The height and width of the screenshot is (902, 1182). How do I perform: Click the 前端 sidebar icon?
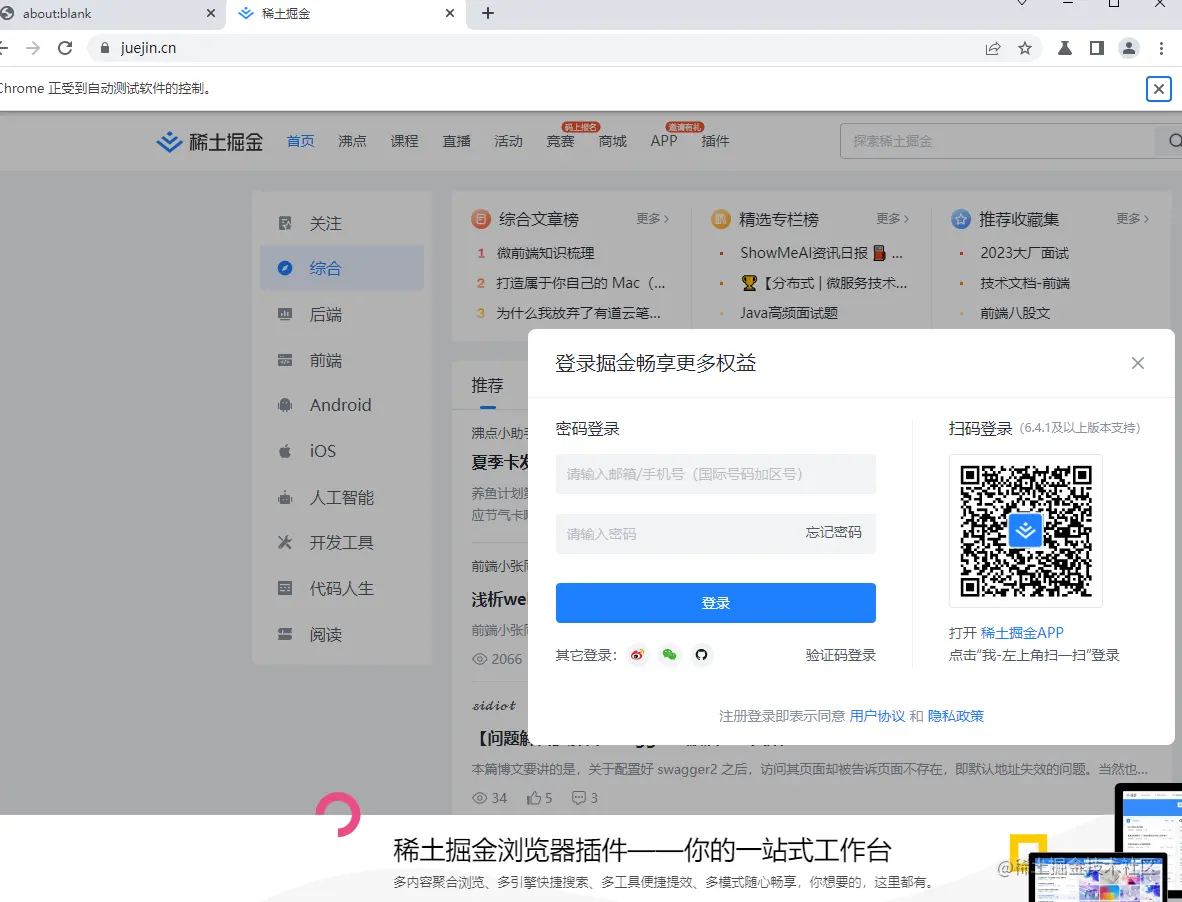click(285, 360)
